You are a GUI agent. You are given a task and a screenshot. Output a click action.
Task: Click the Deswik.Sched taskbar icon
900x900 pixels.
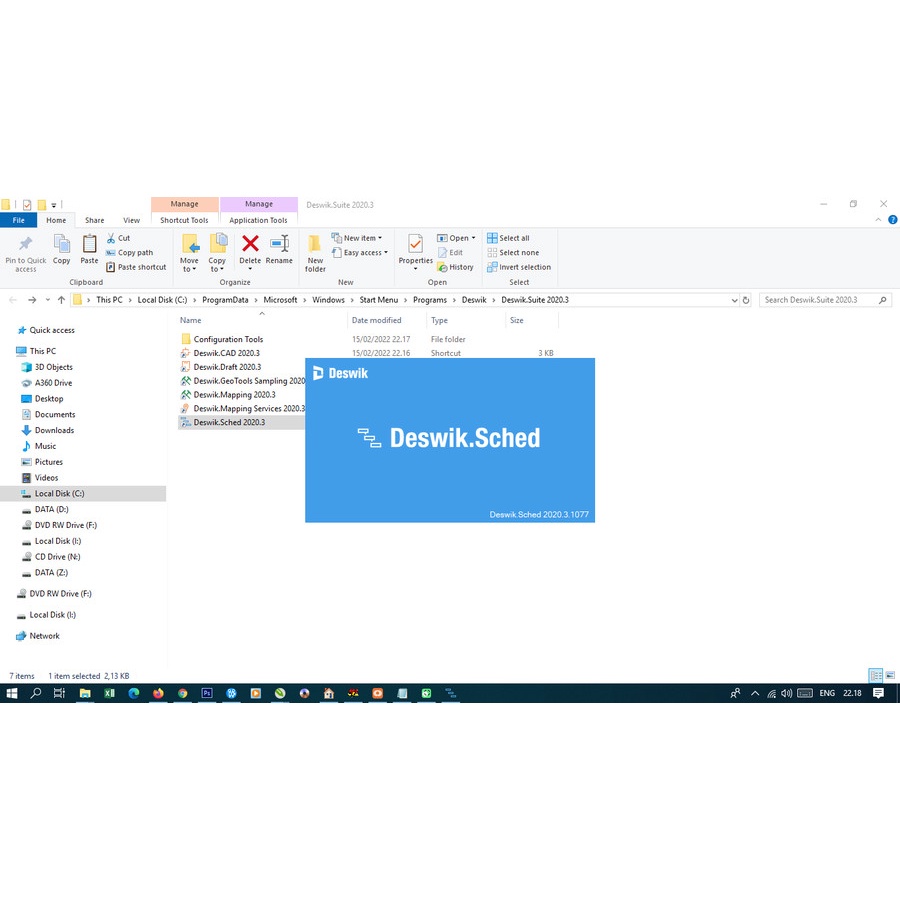(451, 693)
